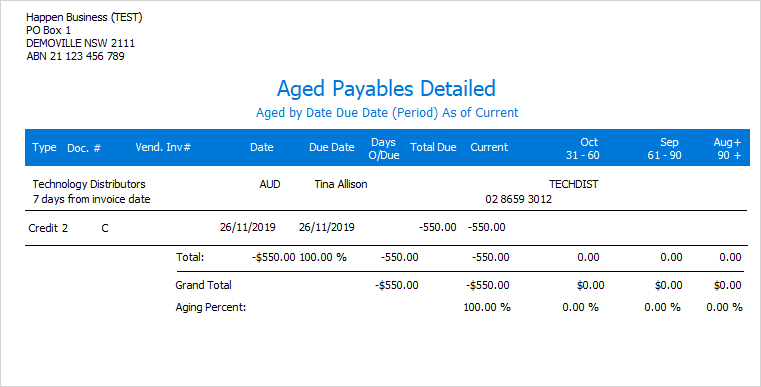Click the phone number 02 8659 3012

click(x=518, y=199)
